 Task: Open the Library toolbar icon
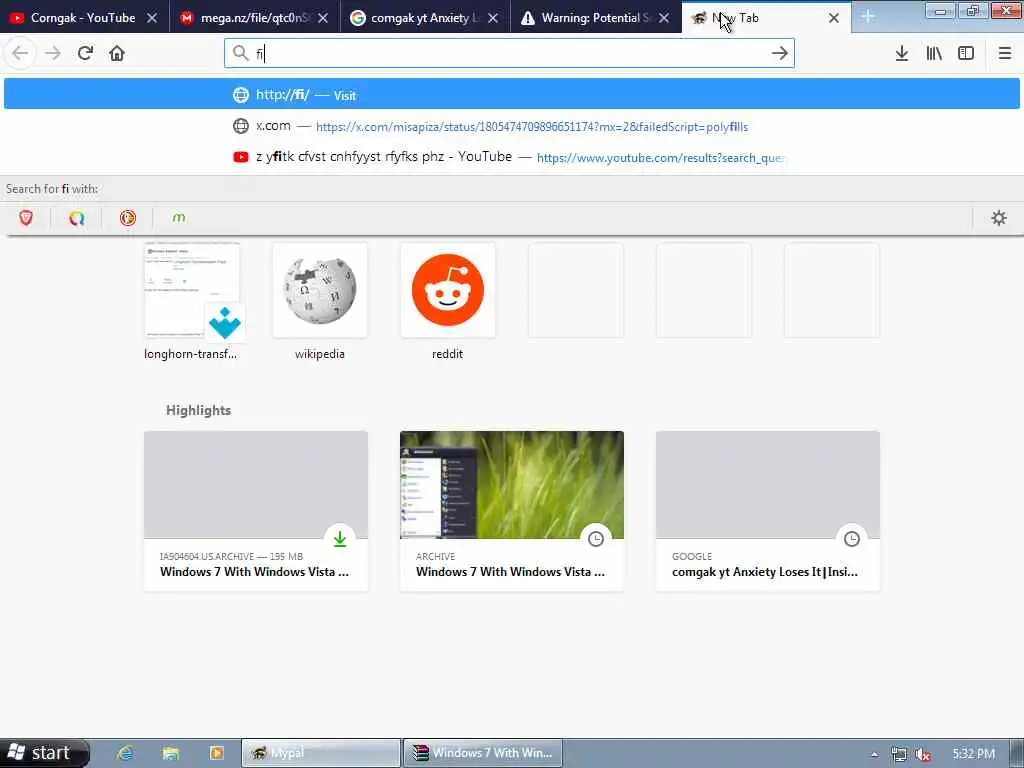point(934,53)
